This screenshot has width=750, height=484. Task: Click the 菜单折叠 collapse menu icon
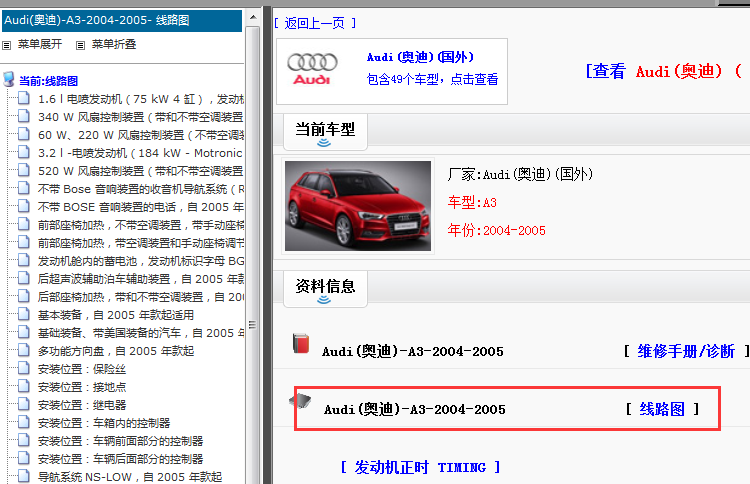(x=80, y=45)
